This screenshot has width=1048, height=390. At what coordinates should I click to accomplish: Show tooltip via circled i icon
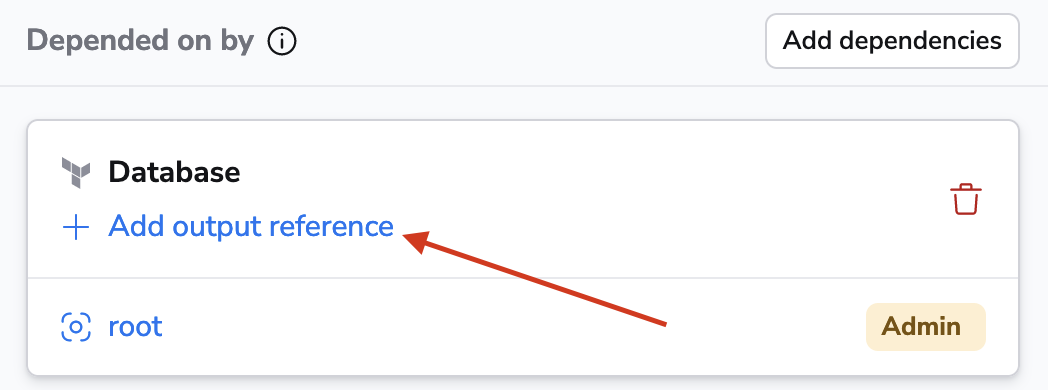[281, 42]
